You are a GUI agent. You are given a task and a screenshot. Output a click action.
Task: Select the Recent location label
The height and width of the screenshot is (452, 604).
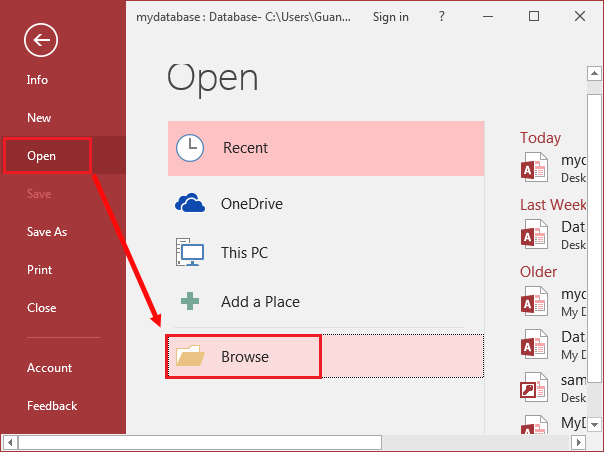245,148
